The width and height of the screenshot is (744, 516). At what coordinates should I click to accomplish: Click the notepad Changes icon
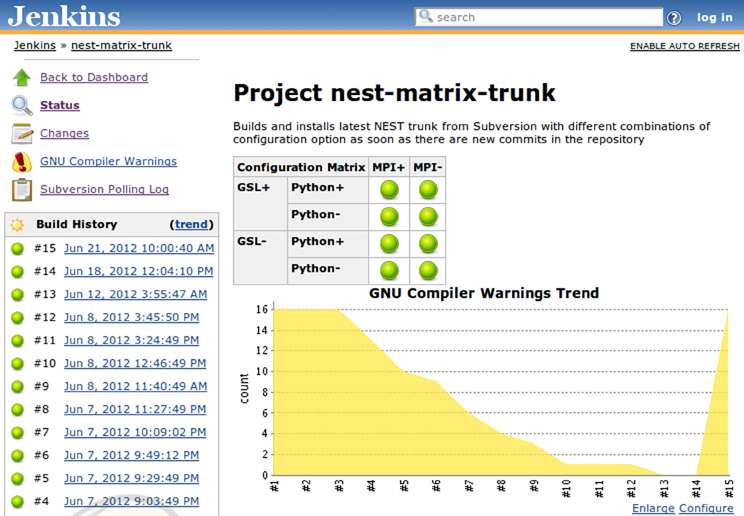pos(22,133)
